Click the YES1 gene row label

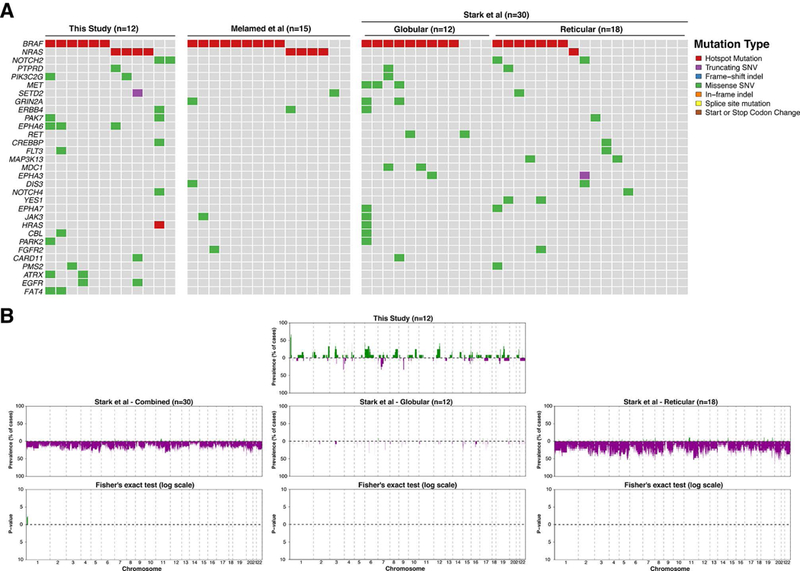click(34, 201)
